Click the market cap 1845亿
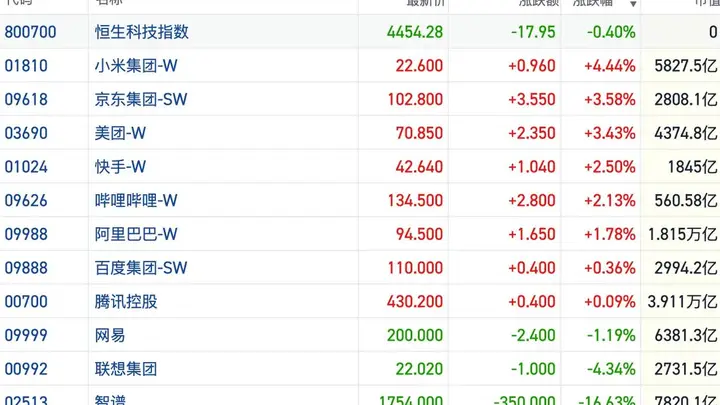720x405 pixels. tap(692, 167)
